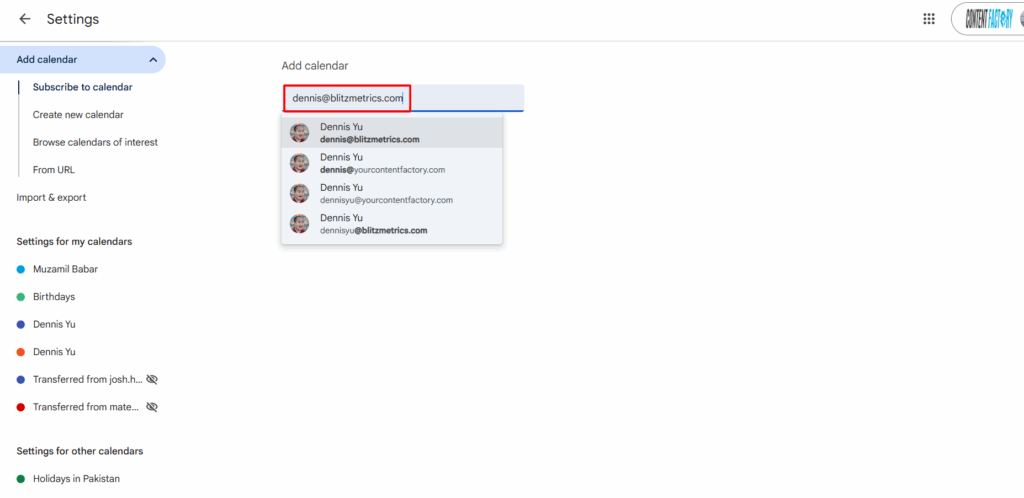Collapse the Add calendar section chevron

click(x=153, y=60)
